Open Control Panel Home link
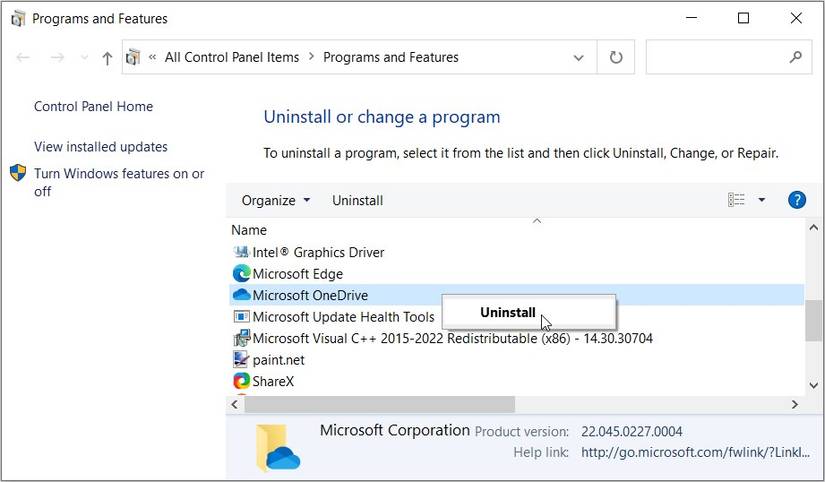Screen dimensions: 825x482 pyautogui.click(x=93, y=107)
